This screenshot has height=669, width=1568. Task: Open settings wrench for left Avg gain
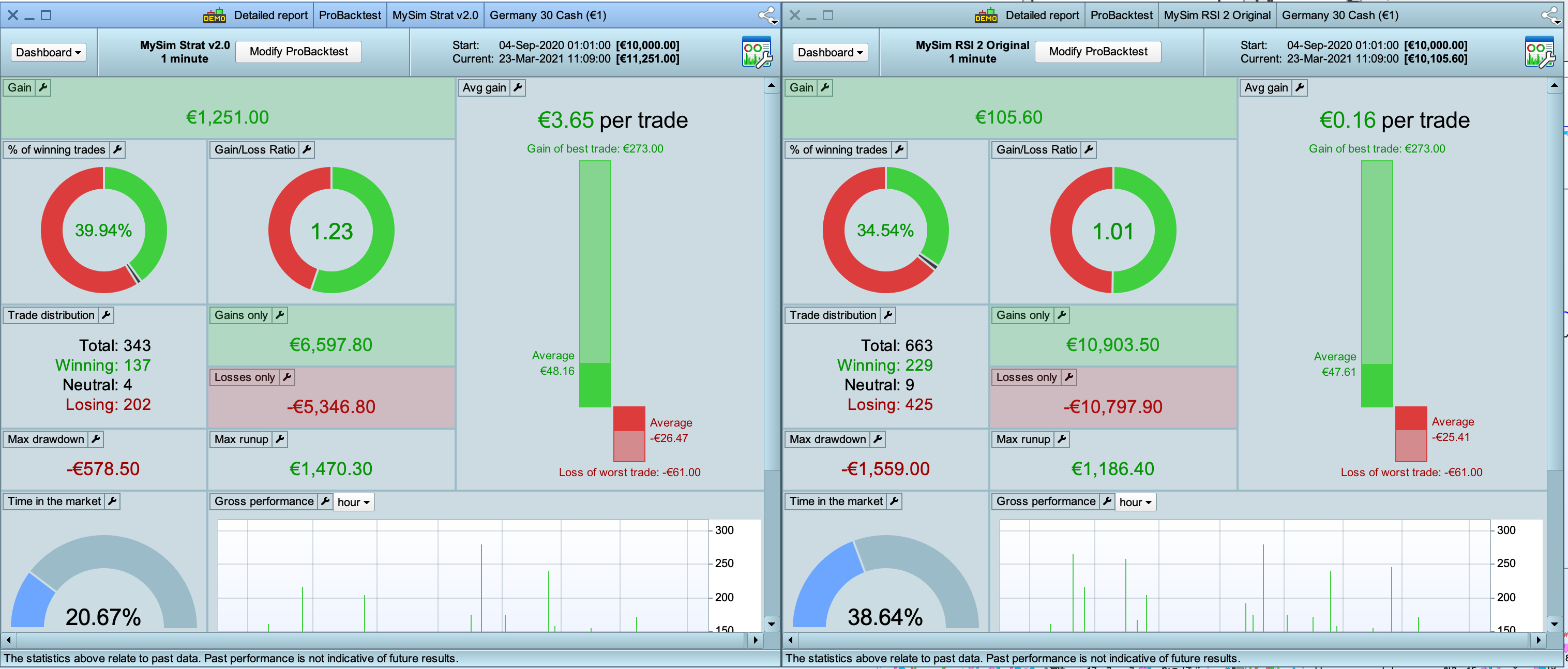[x=517, y=88]
